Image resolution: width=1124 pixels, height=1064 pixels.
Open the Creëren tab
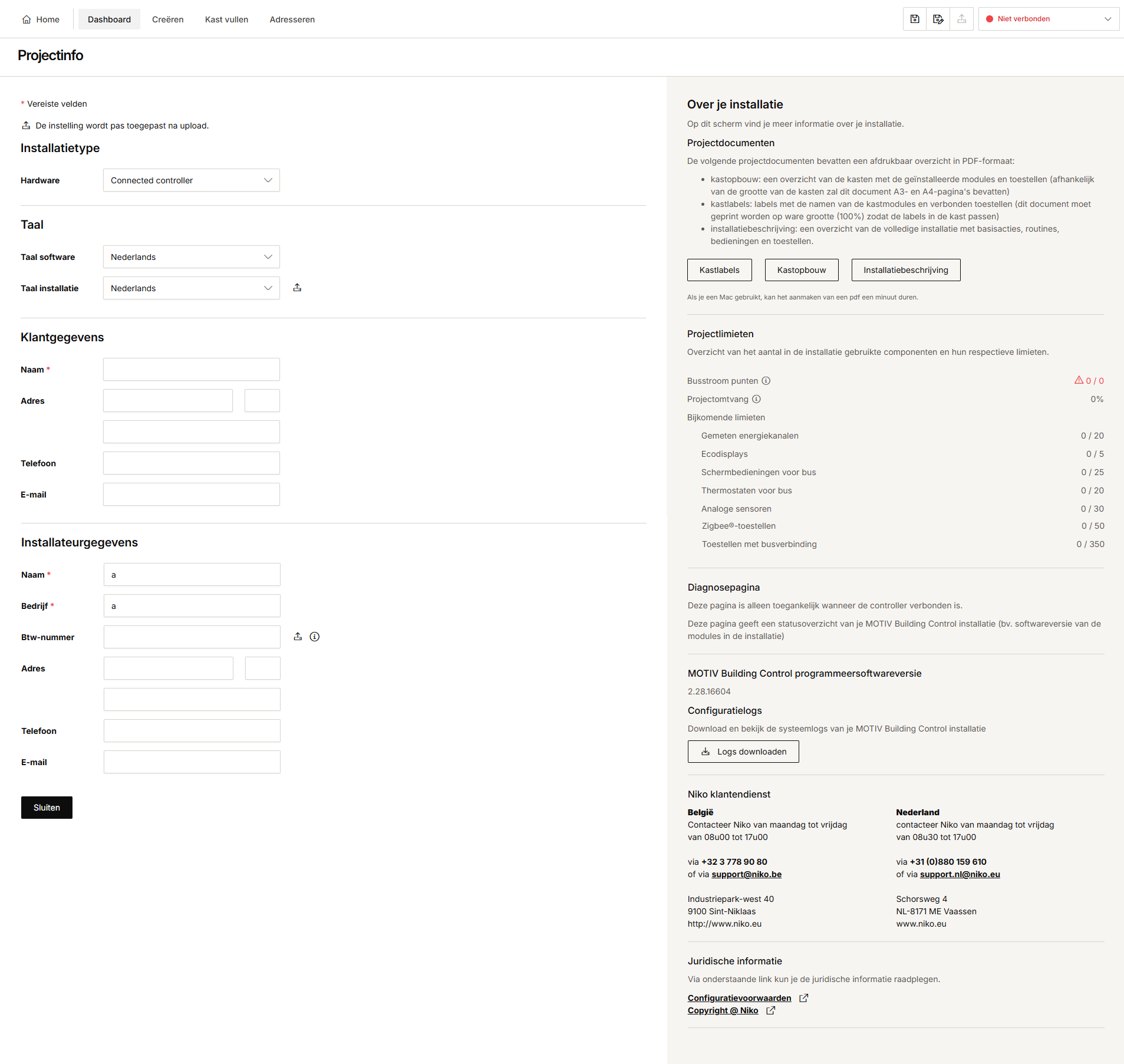click(168, 19)
